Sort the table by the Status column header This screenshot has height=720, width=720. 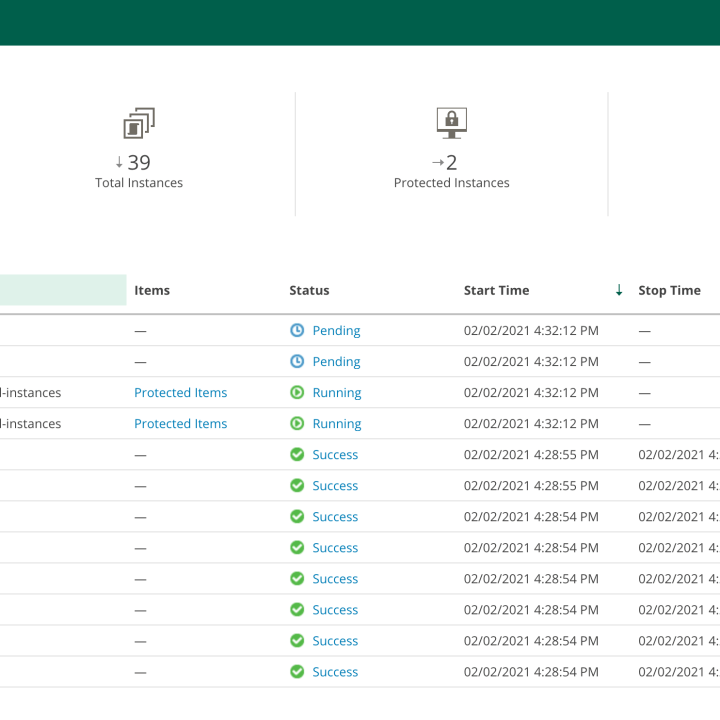(309, 290)
